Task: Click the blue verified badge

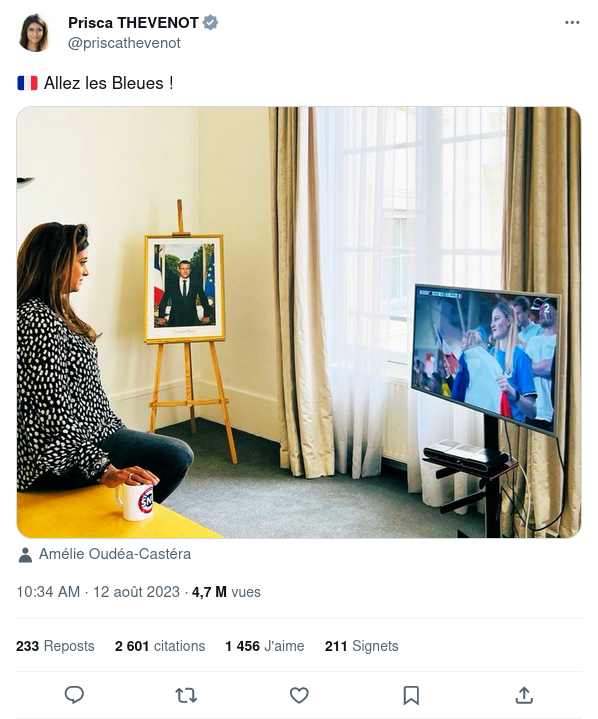Action: pos(210,22)
